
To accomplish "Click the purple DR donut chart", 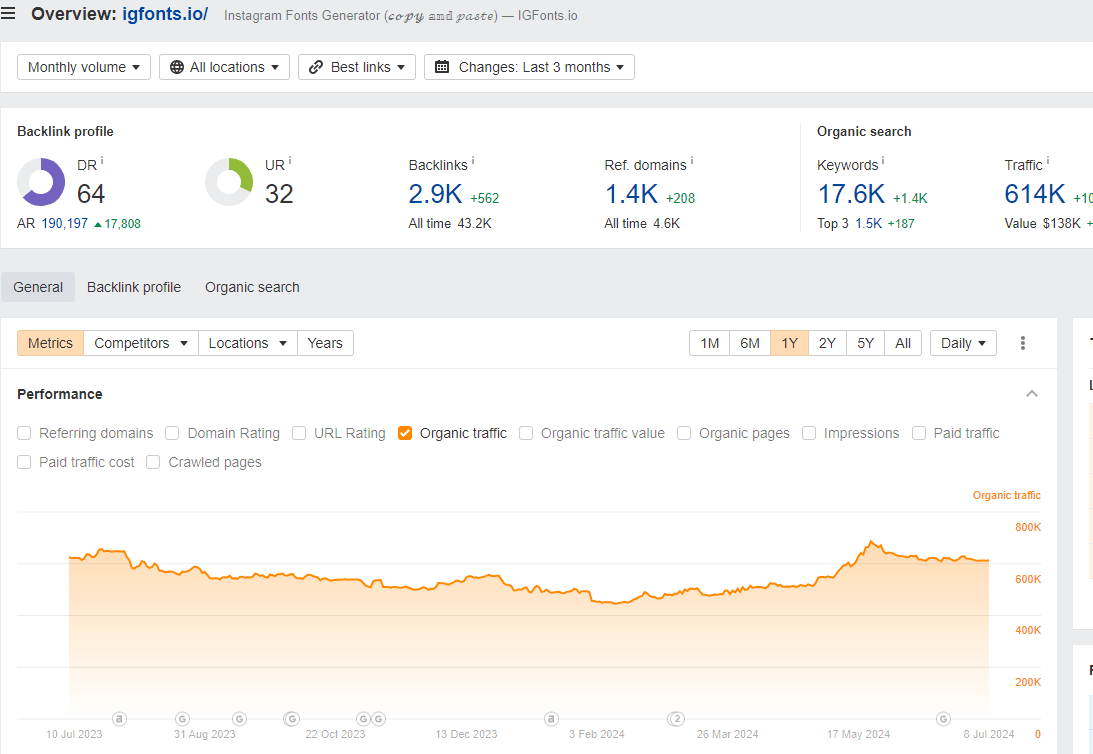I will (41, 182).
